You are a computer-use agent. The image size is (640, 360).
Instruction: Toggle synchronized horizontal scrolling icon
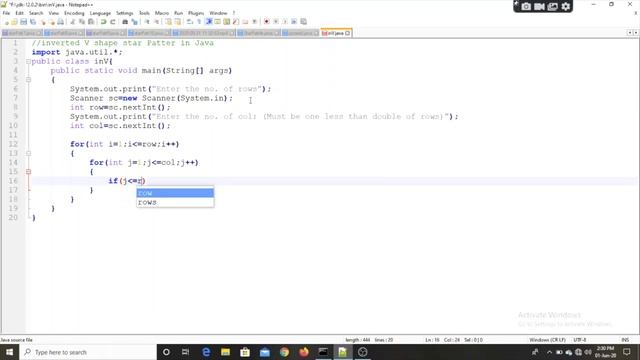pos(178,22)
